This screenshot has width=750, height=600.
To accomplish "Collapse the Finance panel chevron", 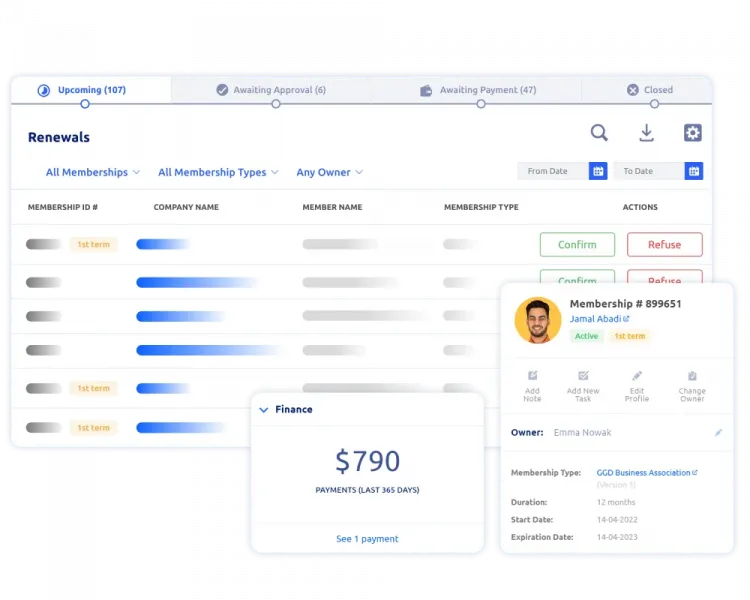I will coord(264,410).
